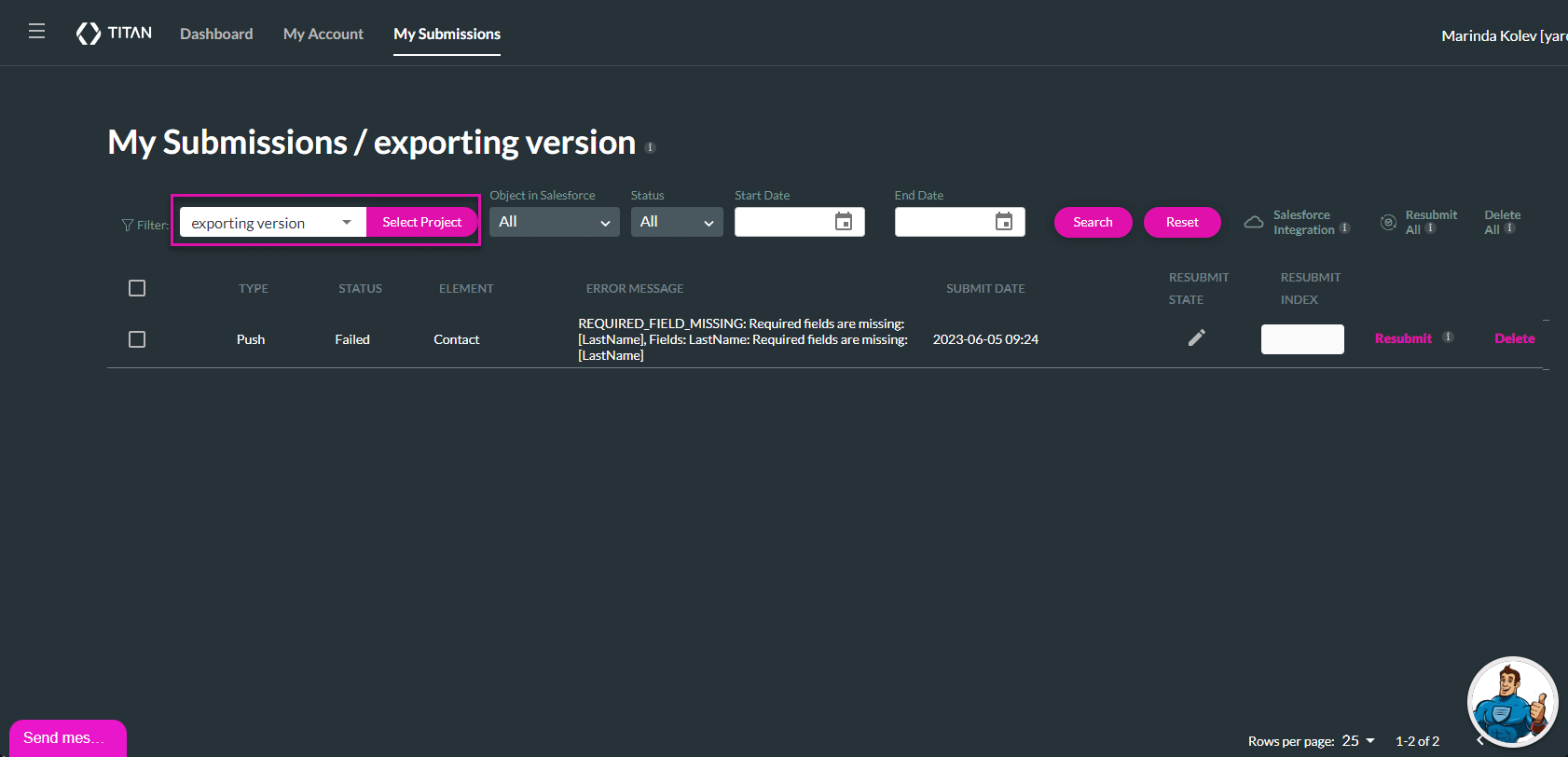This screenshot has width=1568, height=757.
Task: Click the Resubmit Index input field
Action: [x=1301, y=339]
